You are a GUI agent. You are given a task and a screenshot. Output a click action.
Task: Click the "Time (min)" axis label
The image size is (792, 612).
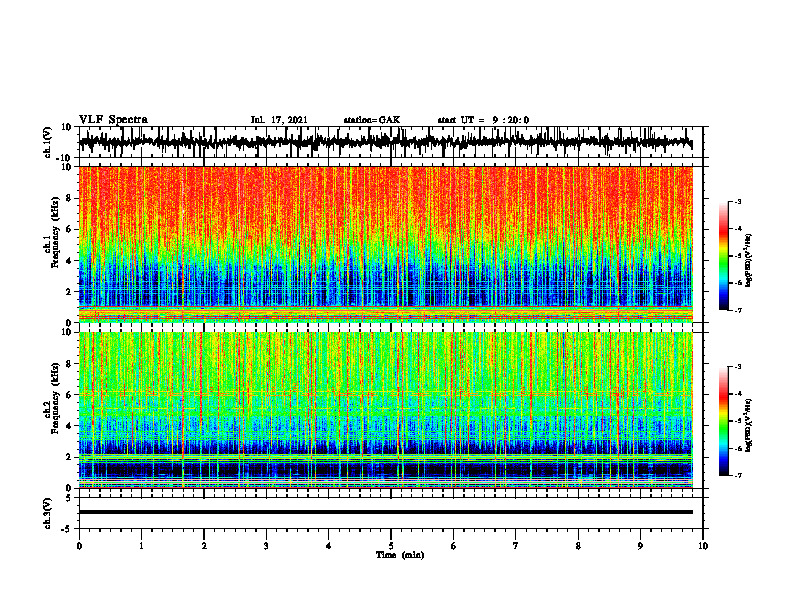[x=400, y=555]
